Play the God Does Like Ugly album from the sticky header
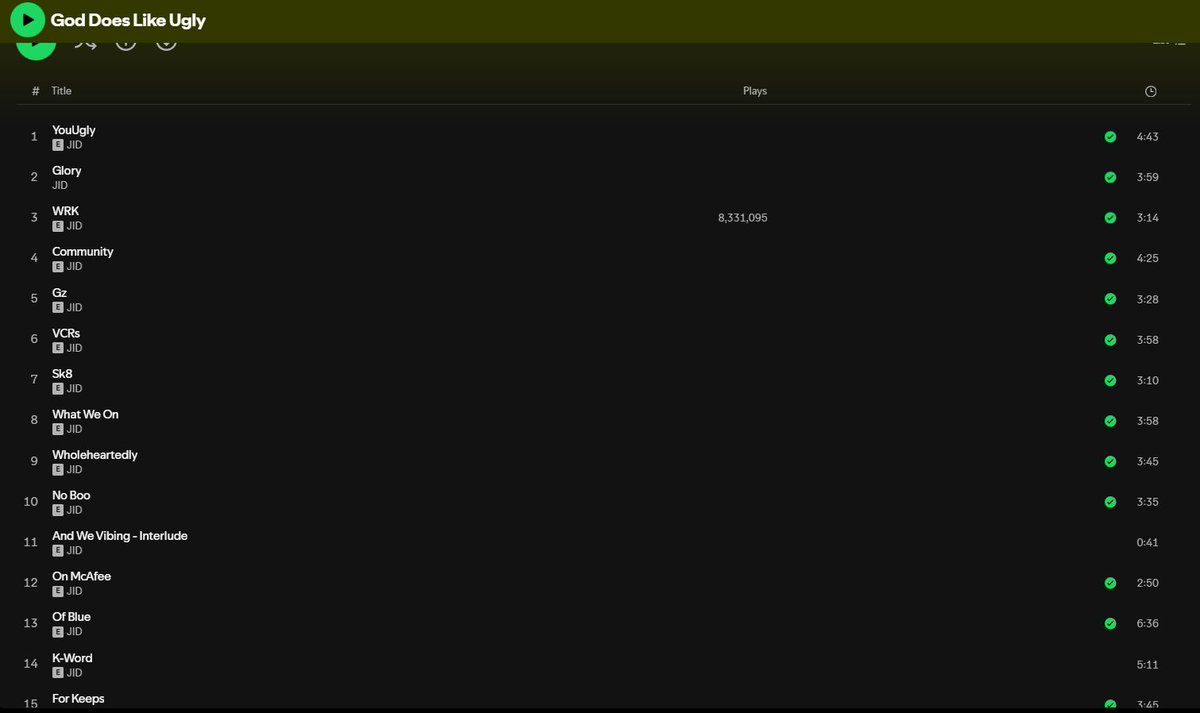 27,20
